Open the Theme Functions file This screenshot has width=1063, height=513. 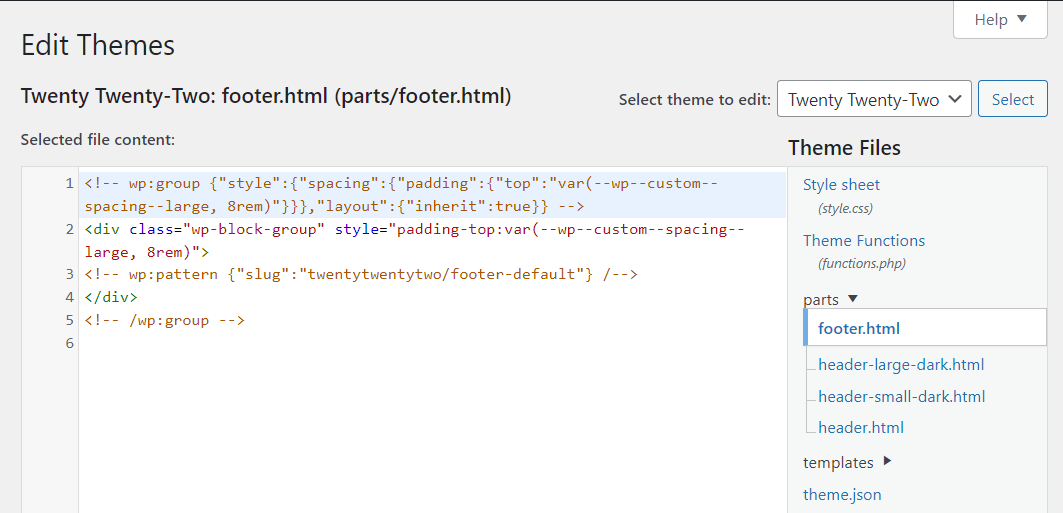[863, 241]
